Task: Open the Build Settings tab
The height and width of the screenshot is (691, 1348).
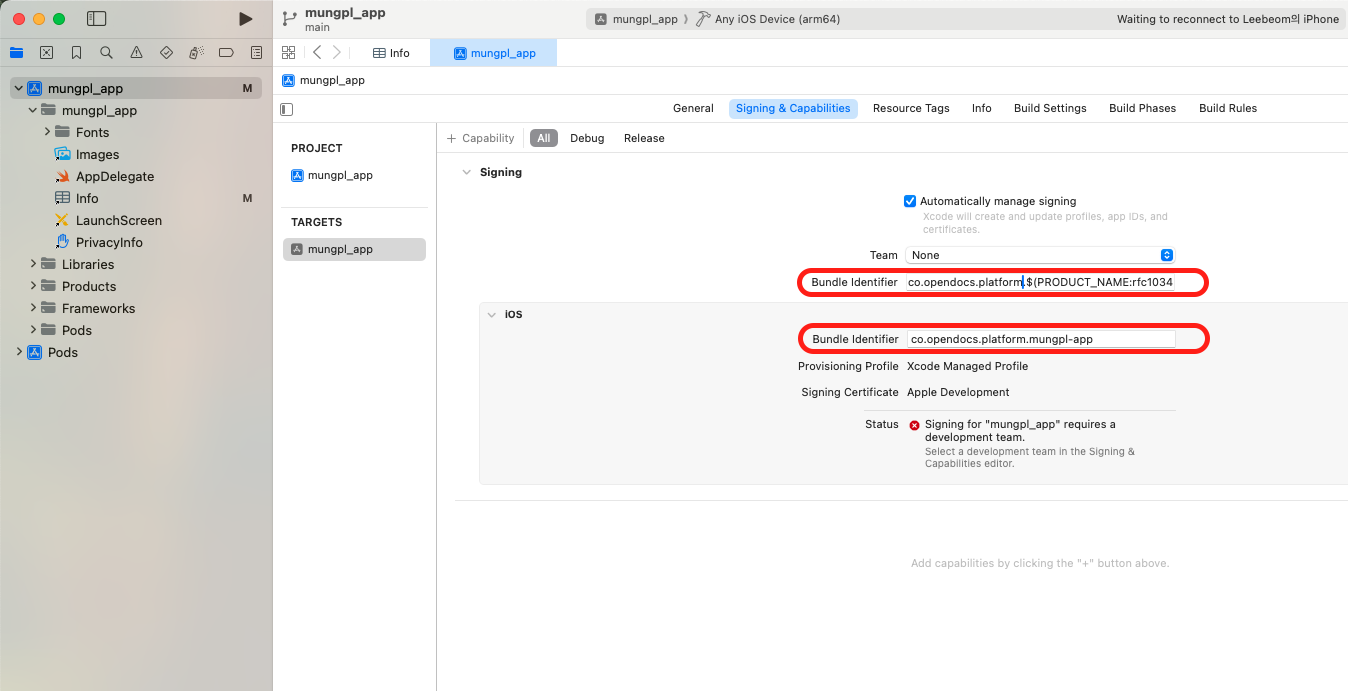Action: (1050, 108)
